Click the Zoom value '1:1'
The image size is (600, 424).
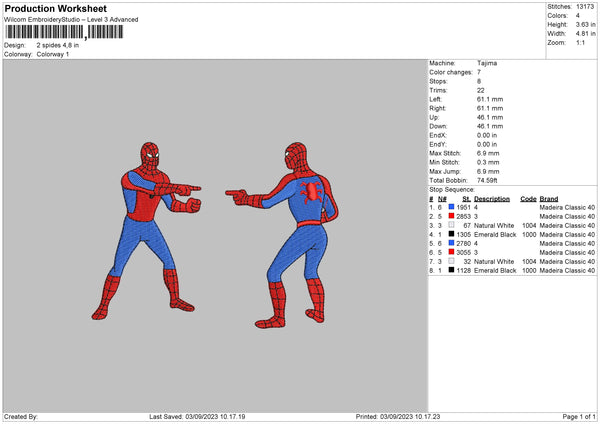[580, 42]
